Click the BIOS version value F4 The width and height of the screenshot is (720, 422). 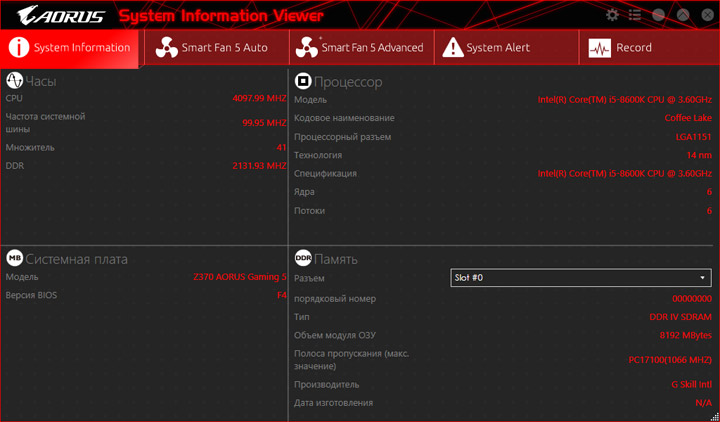tap(282, 295)
